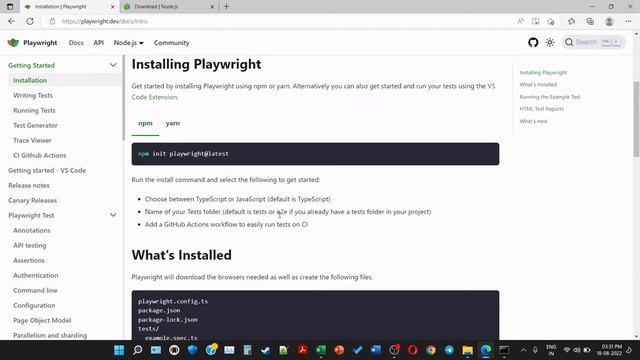Select the npm tab
The width and height of the screenshot is (640, 360).
click(145, 123)
